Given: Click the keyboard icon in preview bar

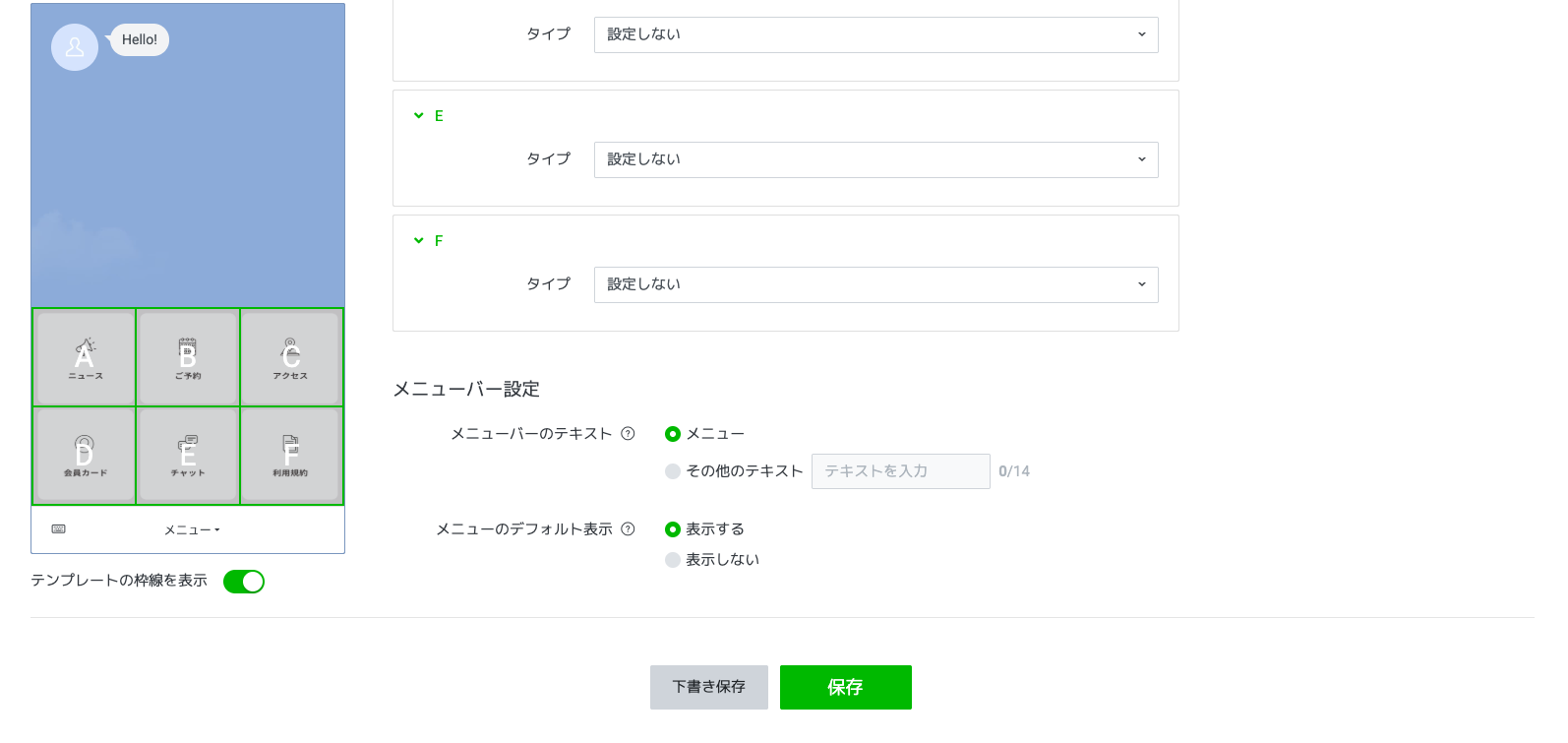Looking at the screenshot, I should (59, 529).
